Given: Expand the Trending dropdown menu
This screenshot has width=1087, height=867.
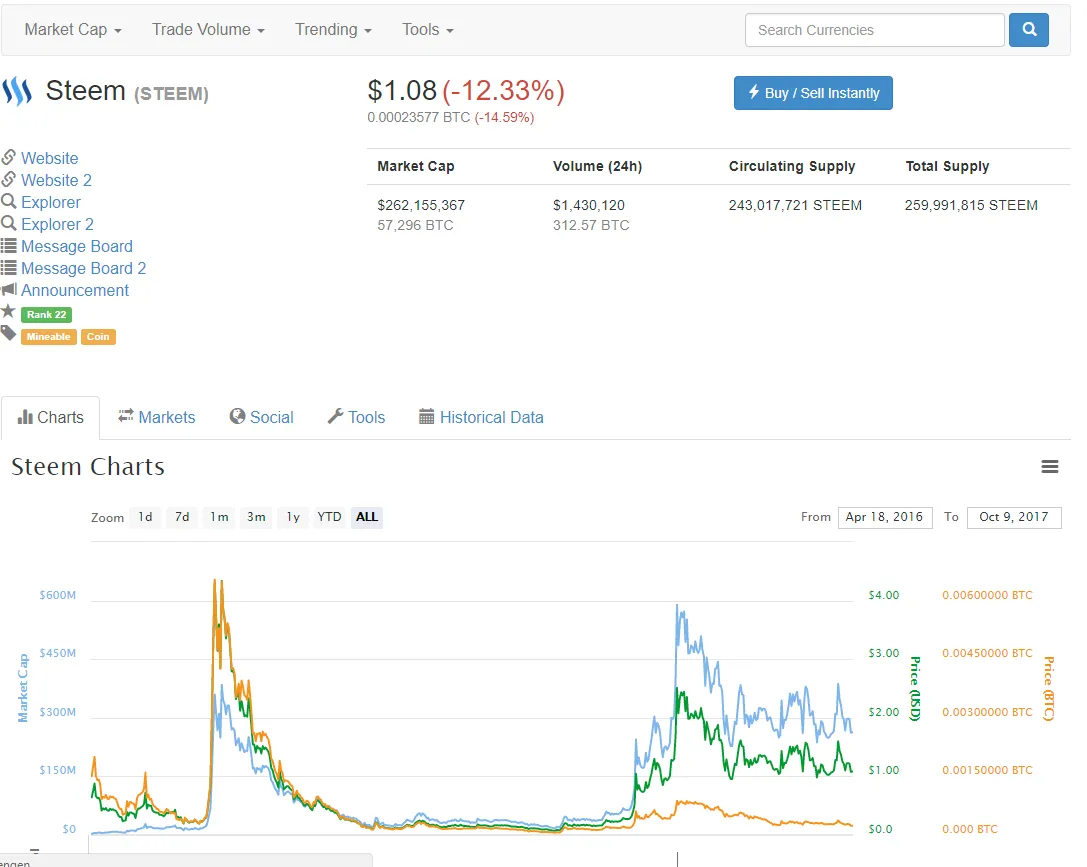Looking at the screenshot, I should point(333,30).
